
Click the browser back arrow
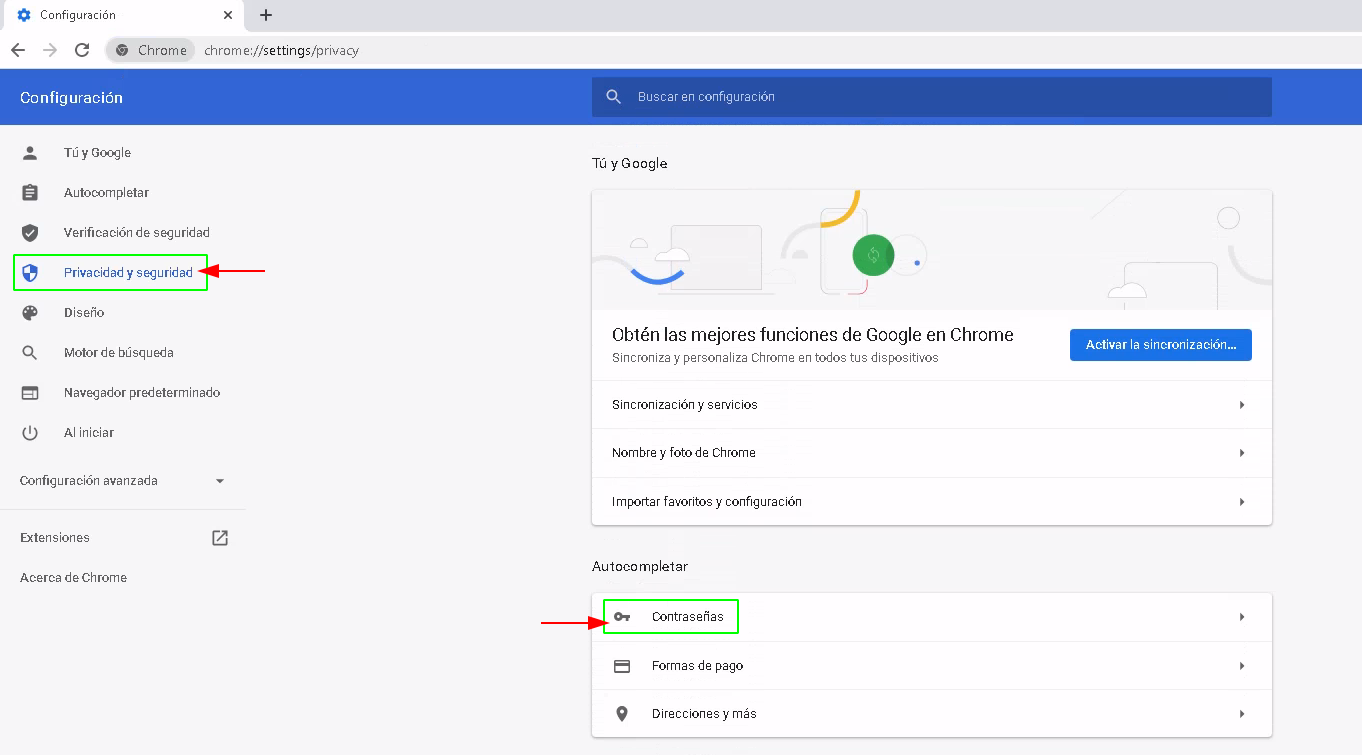point(18,50)
